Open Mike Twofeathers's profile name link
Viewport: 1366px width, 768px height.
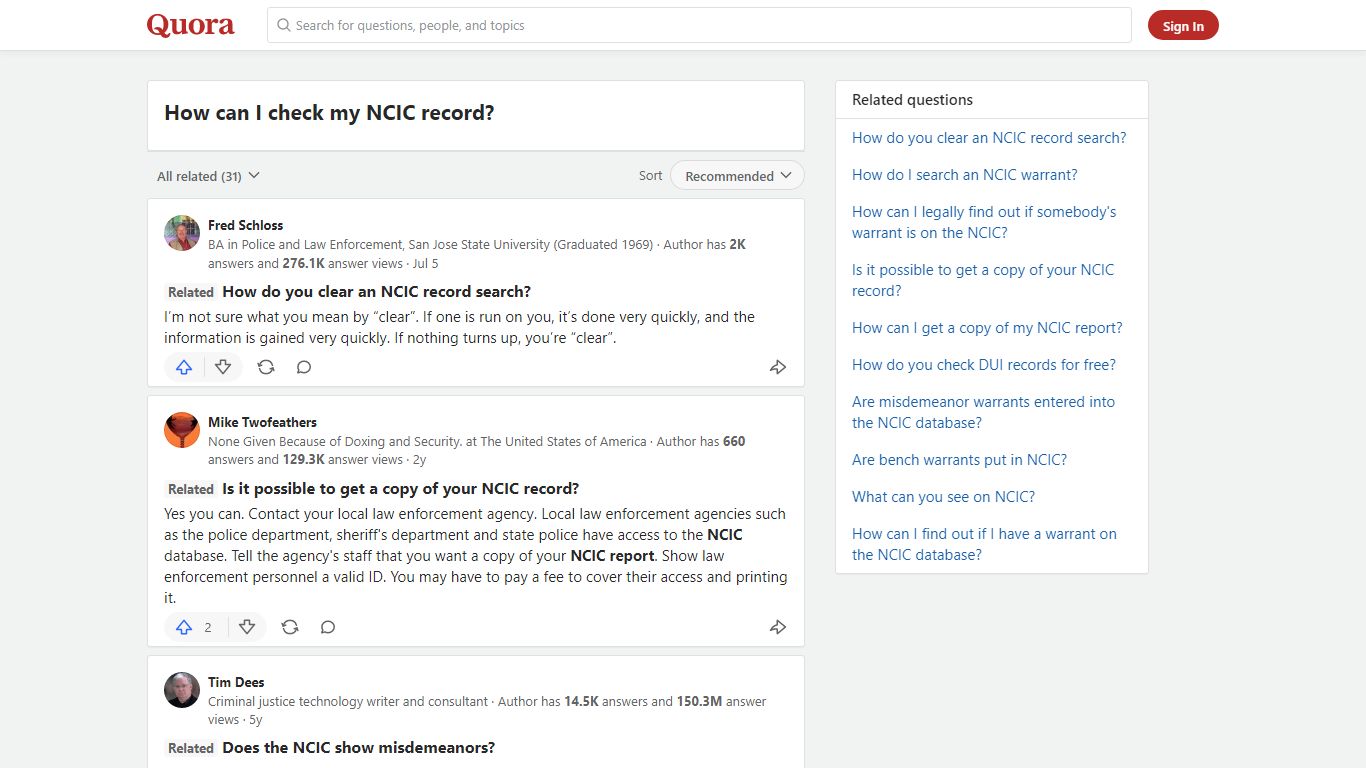coord(262,422)
